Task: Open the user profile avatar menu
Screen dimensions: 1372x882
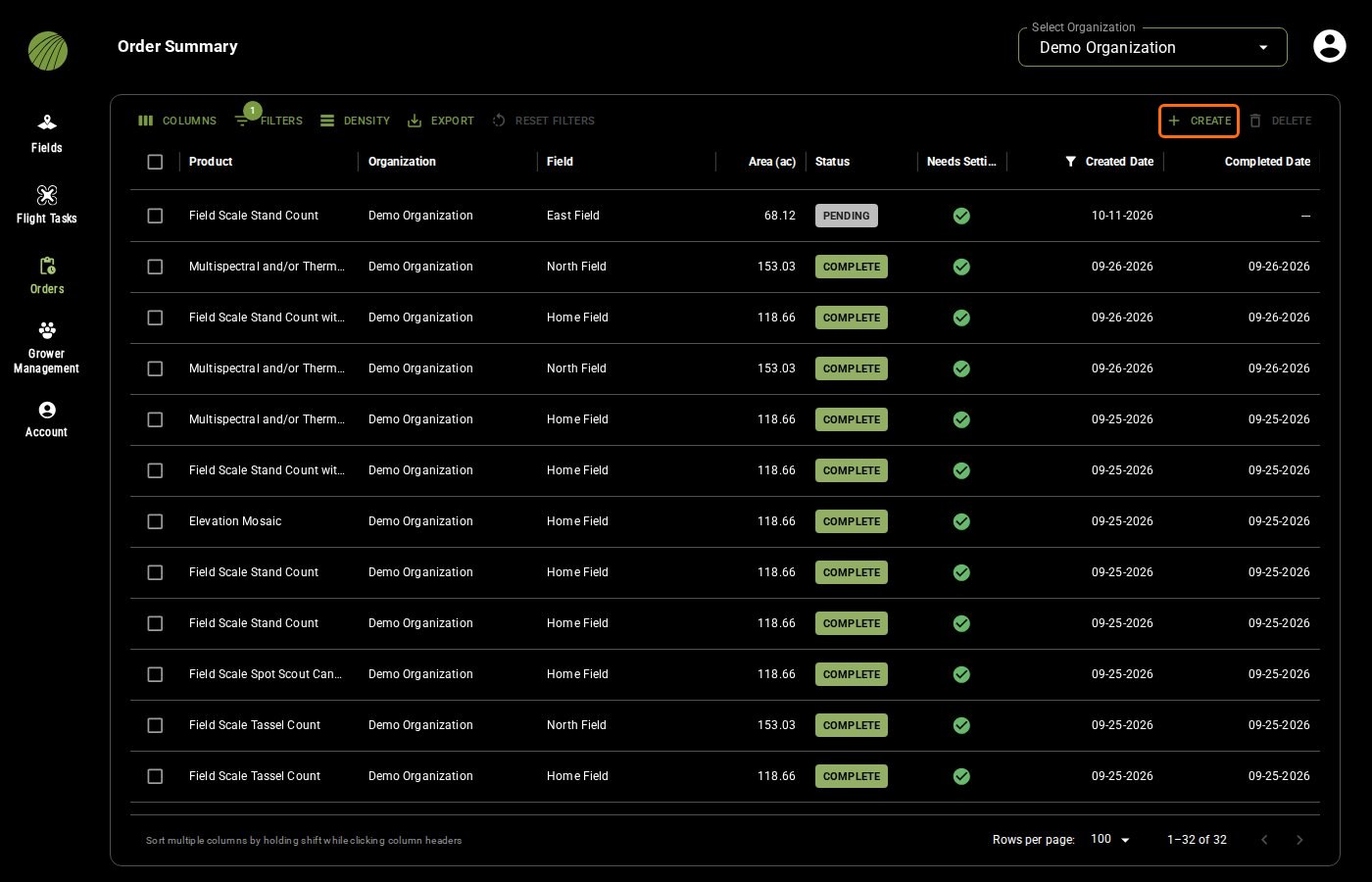Action: pos(1329,46)
